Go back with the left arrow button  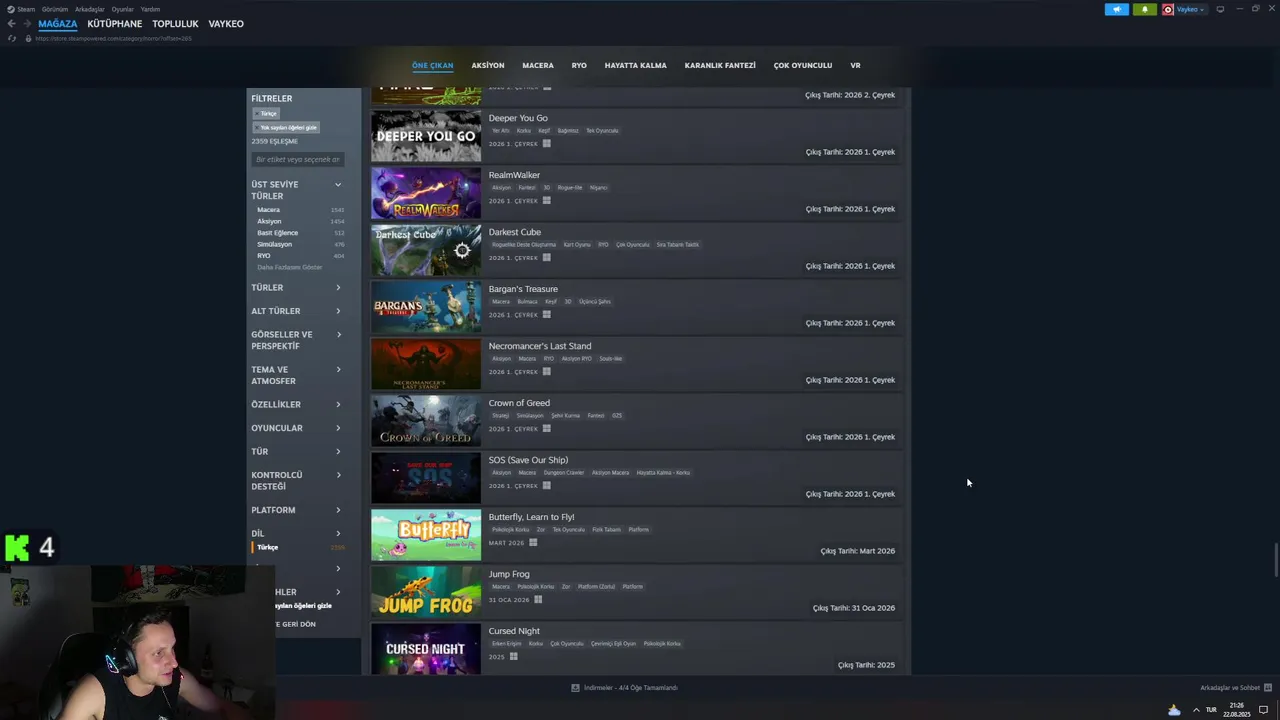point(12,24)
